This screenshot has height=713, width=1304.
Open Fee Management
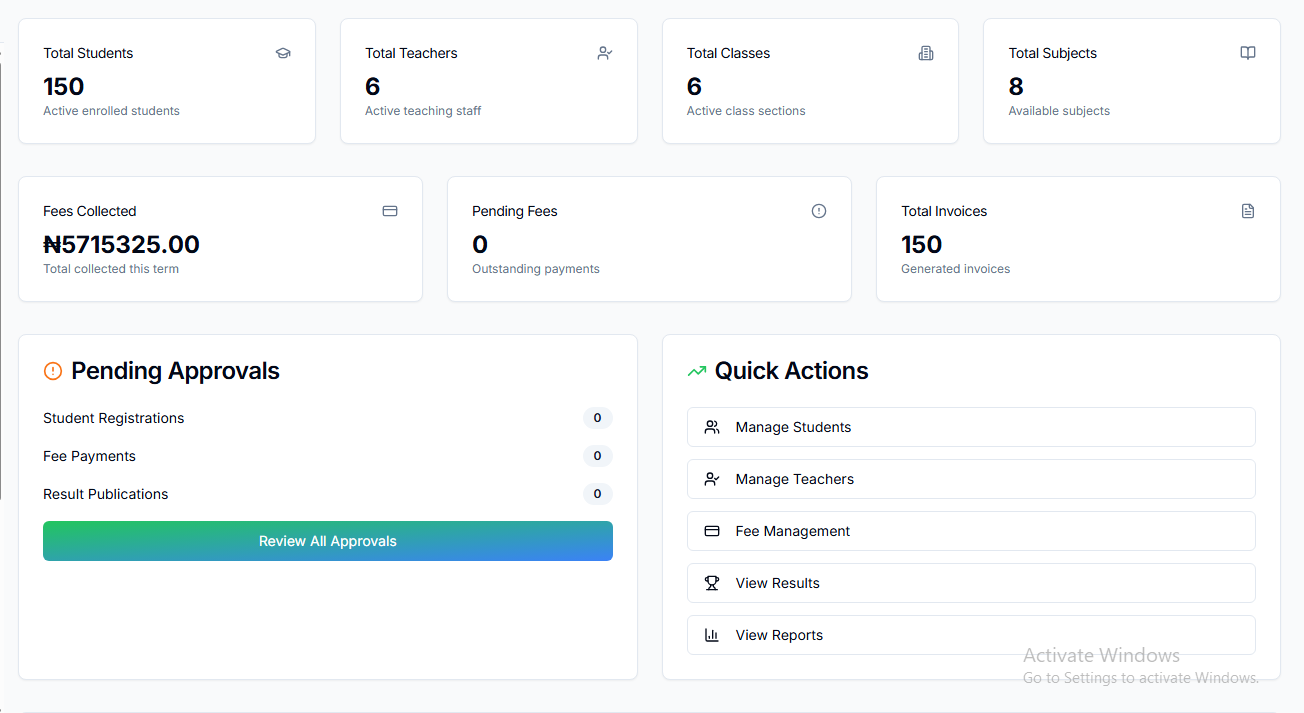click(x=971, y=531)
